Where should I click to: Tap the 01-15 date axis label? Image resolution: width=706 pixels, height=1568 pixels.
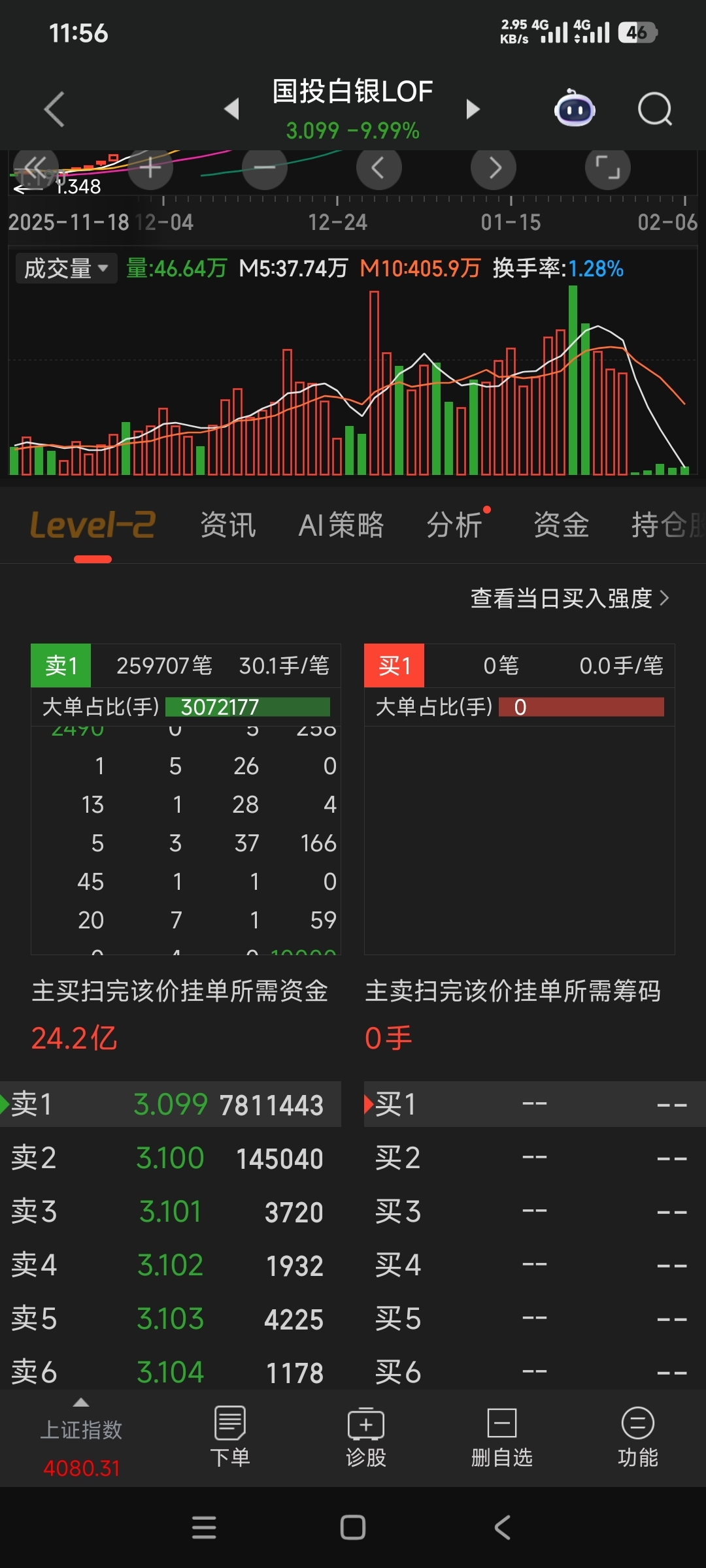tap(511, 223)
